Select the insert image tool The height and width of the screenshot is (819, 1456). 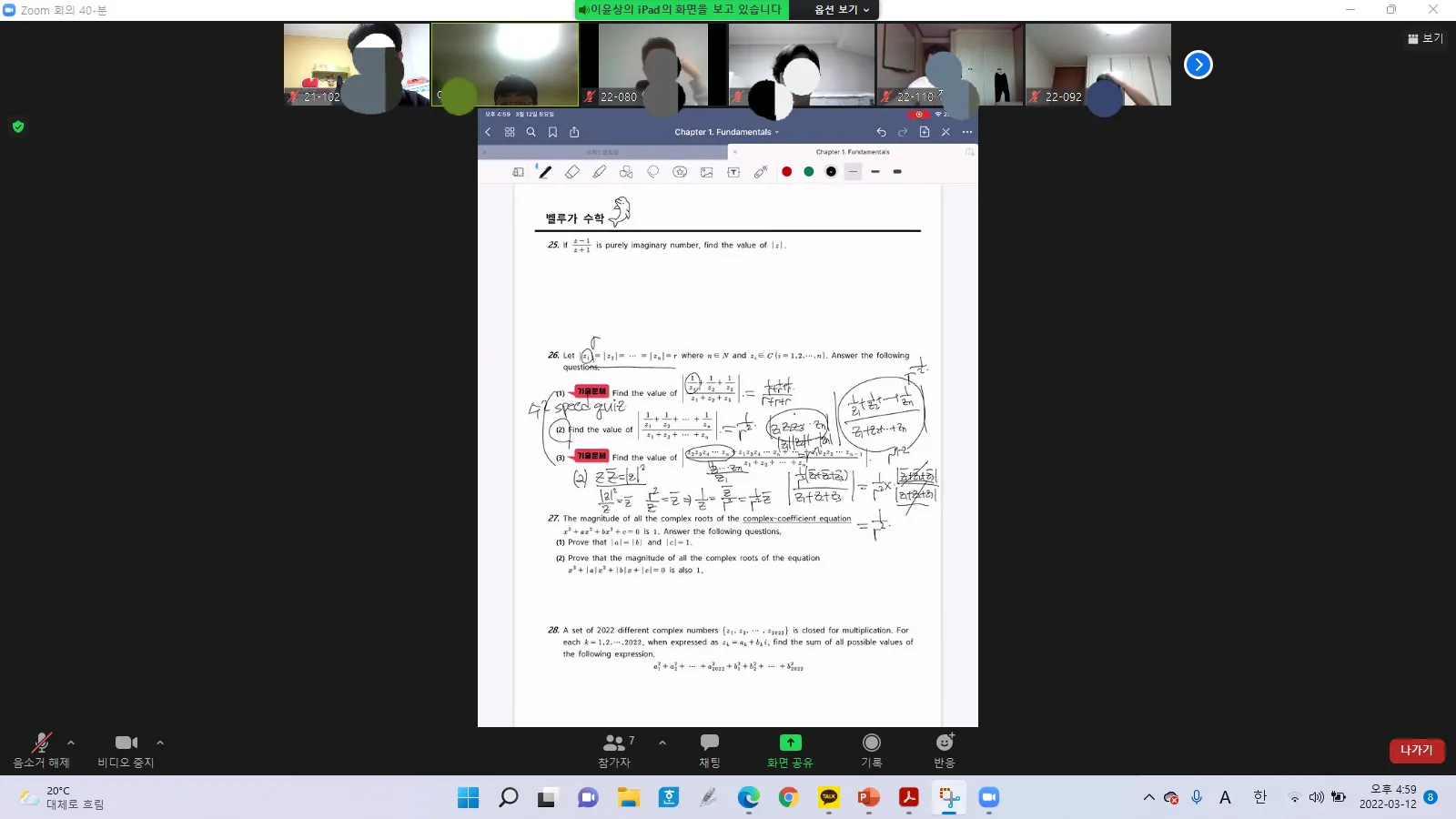(x=707, y=172)
